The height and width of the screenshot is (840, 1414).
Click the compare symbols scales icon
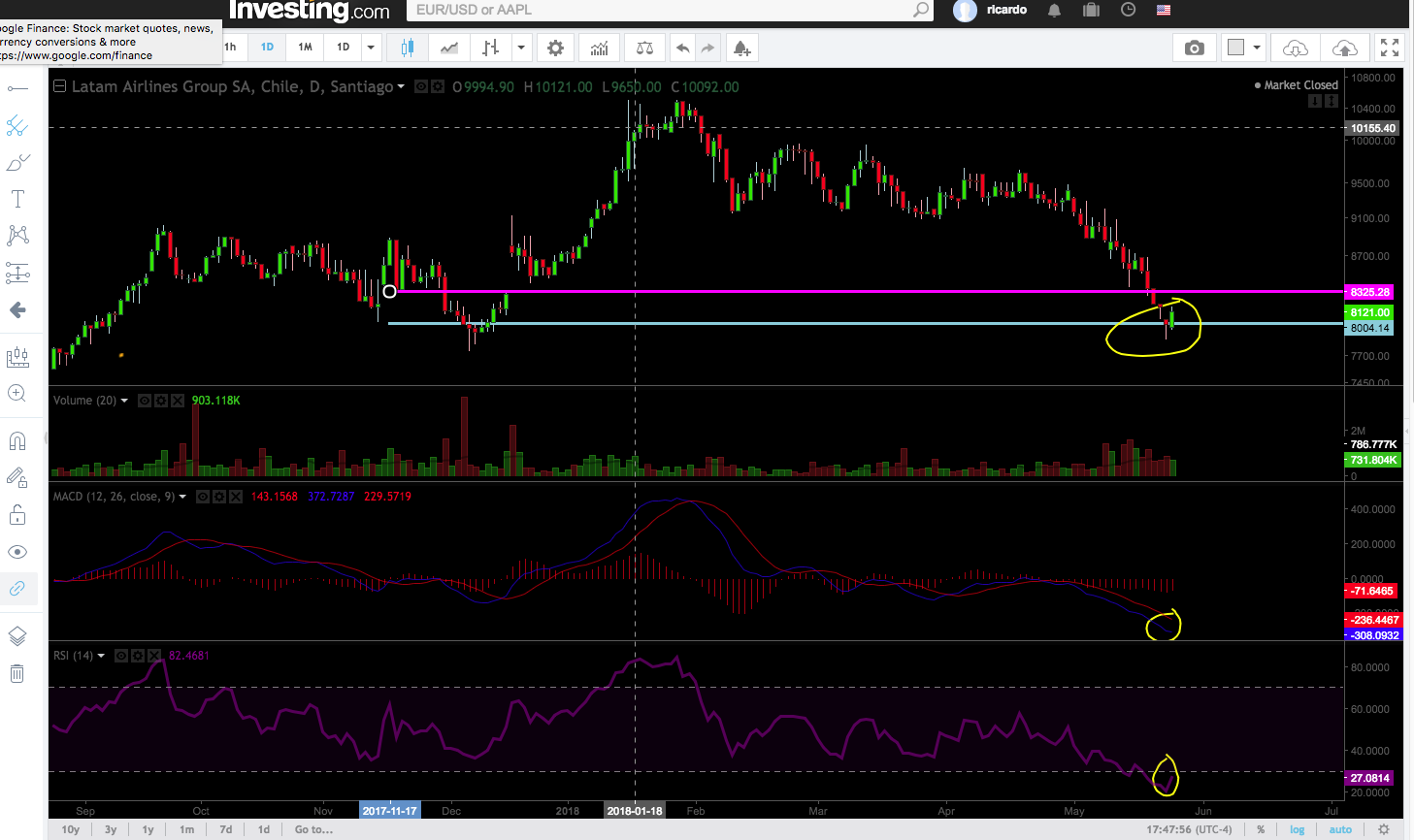point(644,48)
